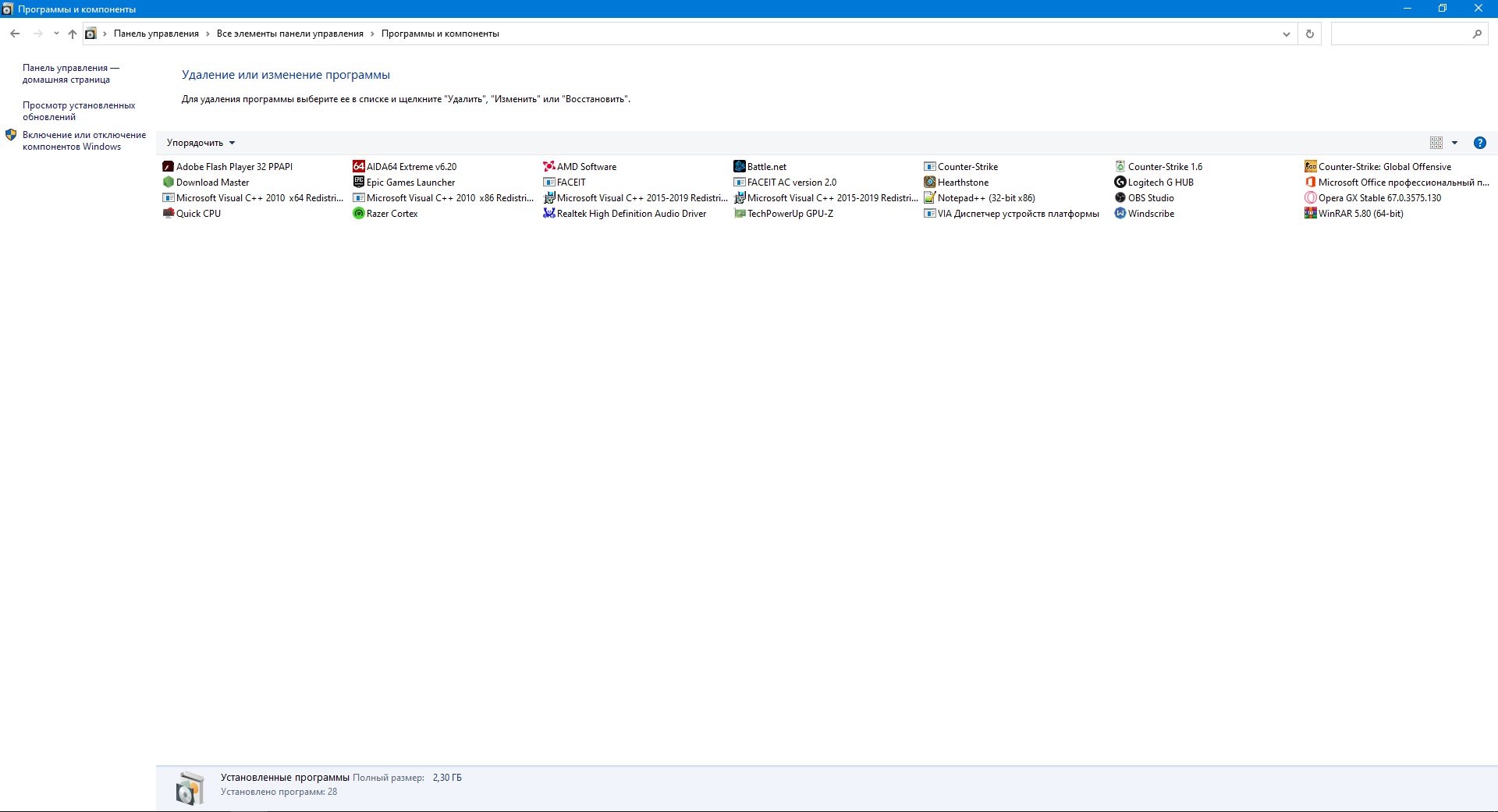The height and width of the screenshot is (812, 1498).
Task: Select the TechPowerUp GPU-Z icon
Action: coord(739,213)
